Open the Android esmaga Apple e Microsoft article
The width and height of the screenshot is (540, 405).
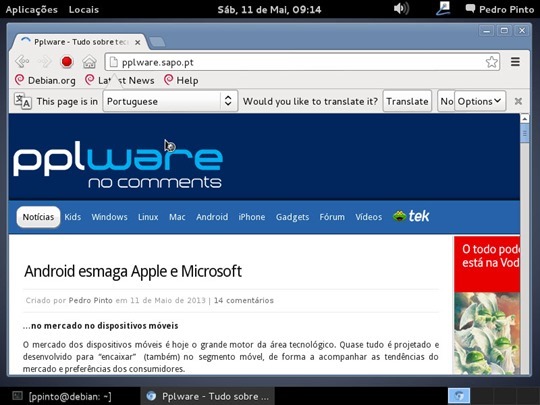click(133, 271)
